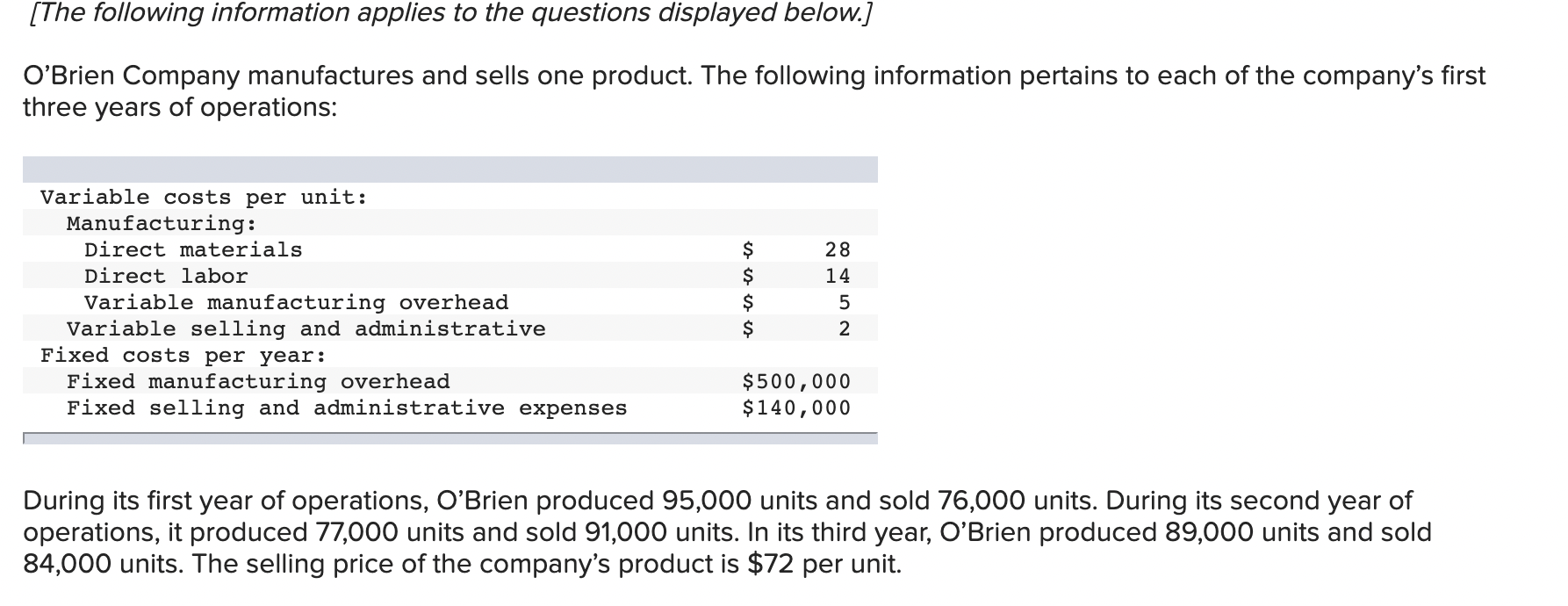Click the gray table header bar

pyautogui.click(x=450, y=170)
